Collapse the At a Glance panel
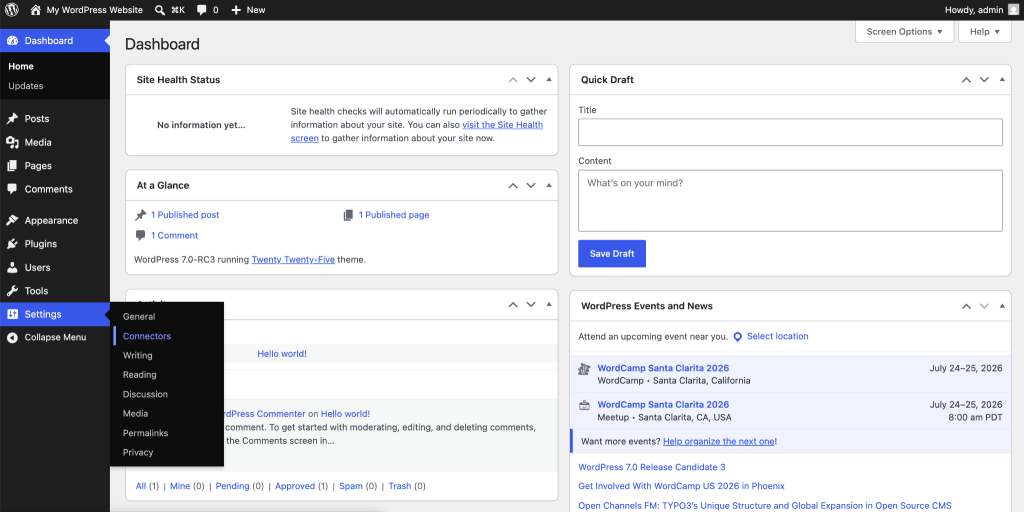This screenshot has height=512, width=1024. click(x=549, y=185)
